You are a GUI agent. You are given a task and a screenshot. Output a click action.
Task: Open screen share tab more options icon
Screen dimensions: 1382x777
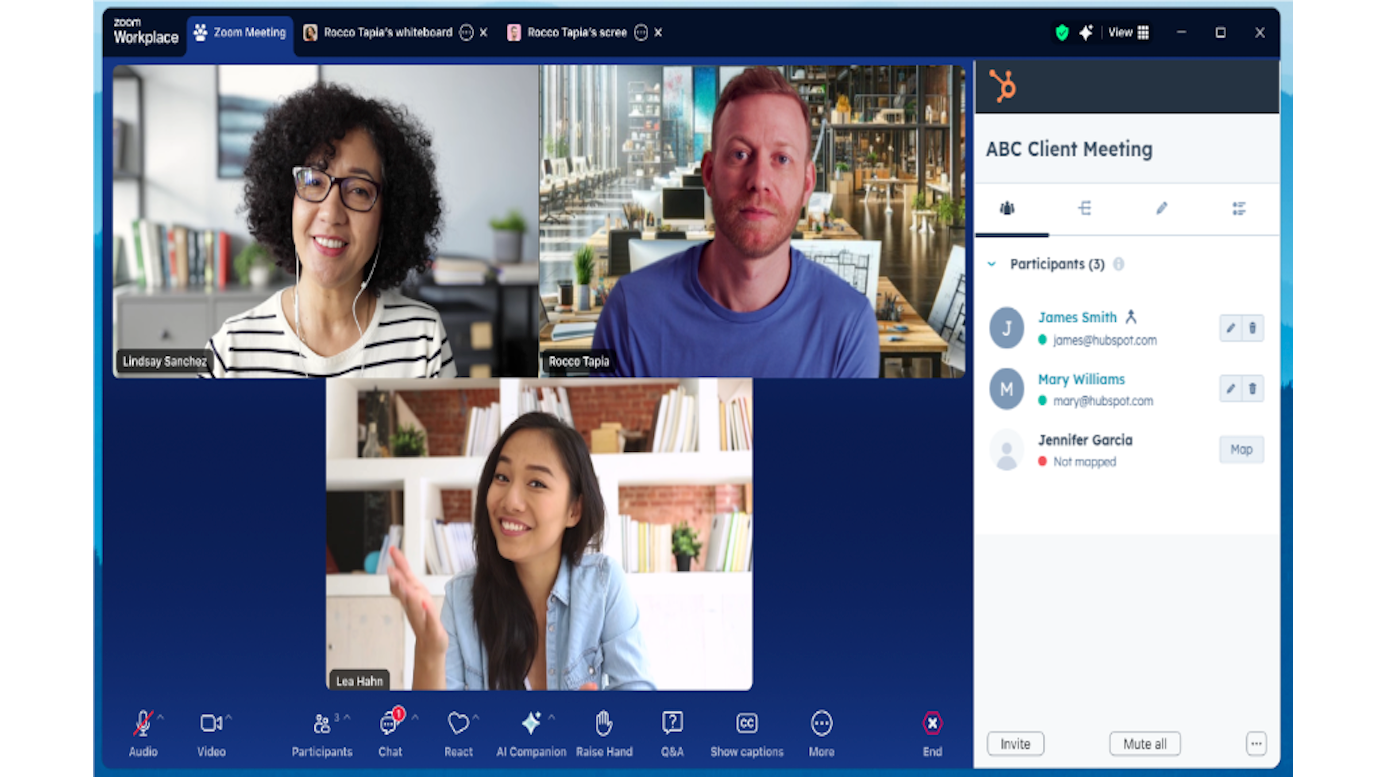641,33
